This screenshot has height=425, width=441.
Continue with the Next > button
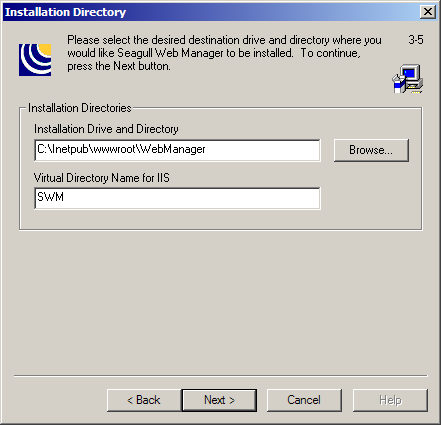(x=219, y=400)
